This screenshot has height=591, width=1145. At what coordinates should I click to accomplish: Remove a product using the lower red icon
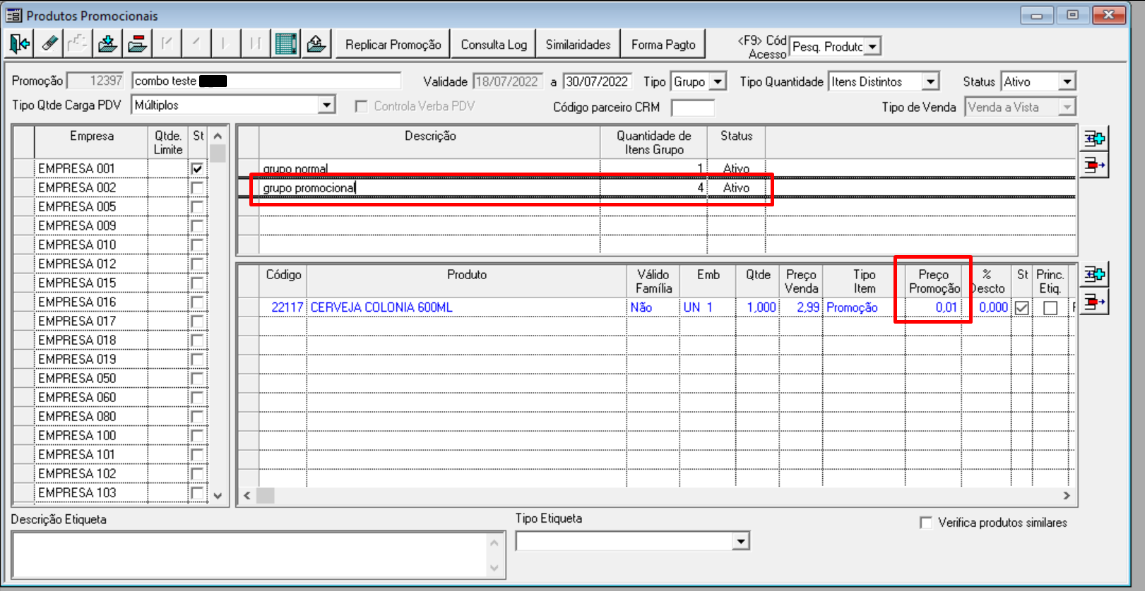[1094, 301]
